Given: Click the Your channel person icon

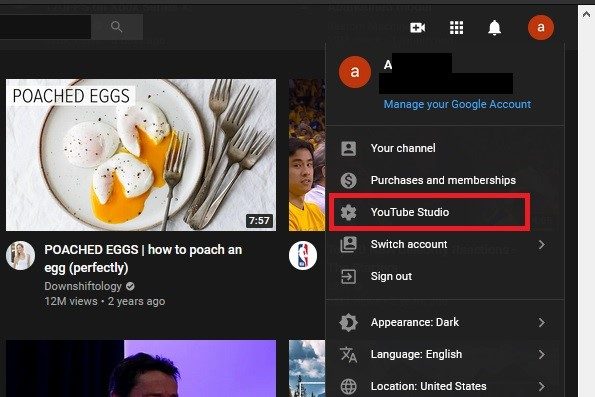Looking at the screenshot, I should [x=348, y=148].
